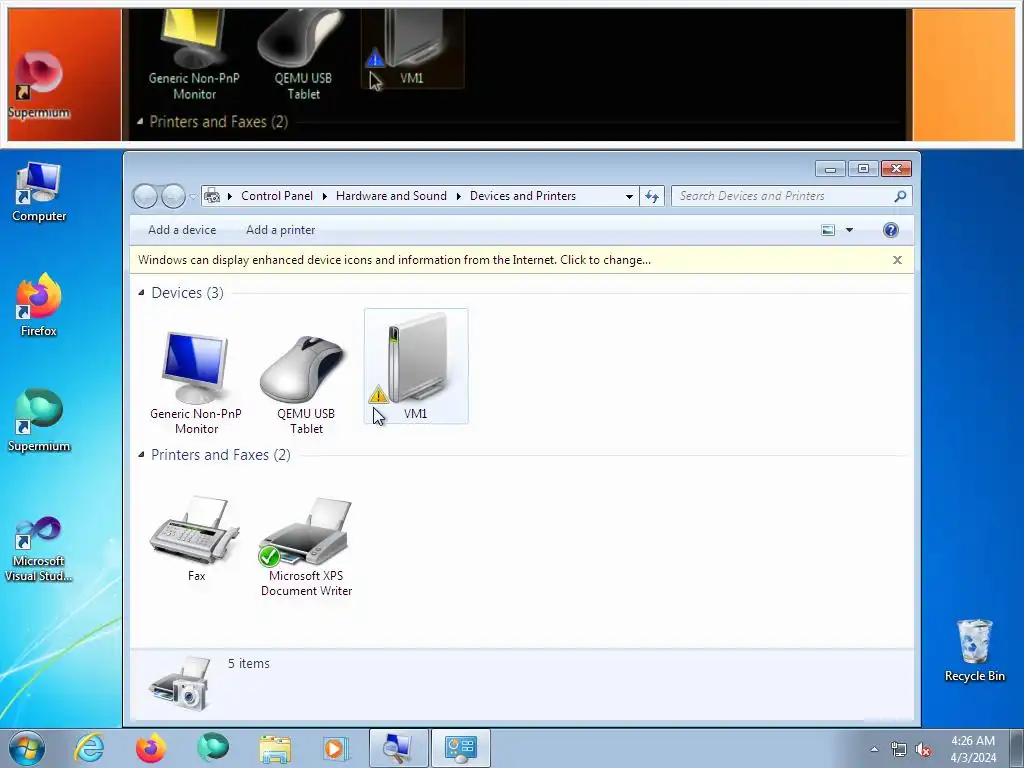Screen dimensions: 1024x768
Task: Expand the arrow after Control Panel breadcrumb
Action: 325,196
